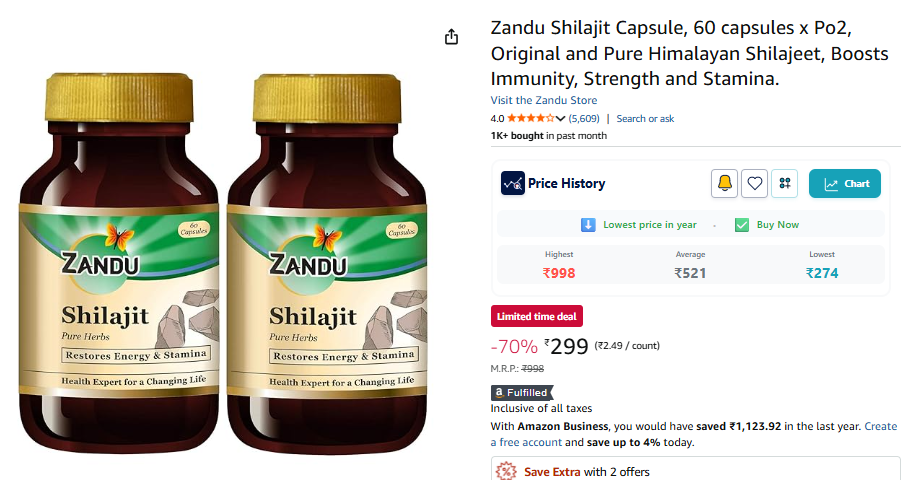Add to wishlist with heart icon

tap(754, 184)
